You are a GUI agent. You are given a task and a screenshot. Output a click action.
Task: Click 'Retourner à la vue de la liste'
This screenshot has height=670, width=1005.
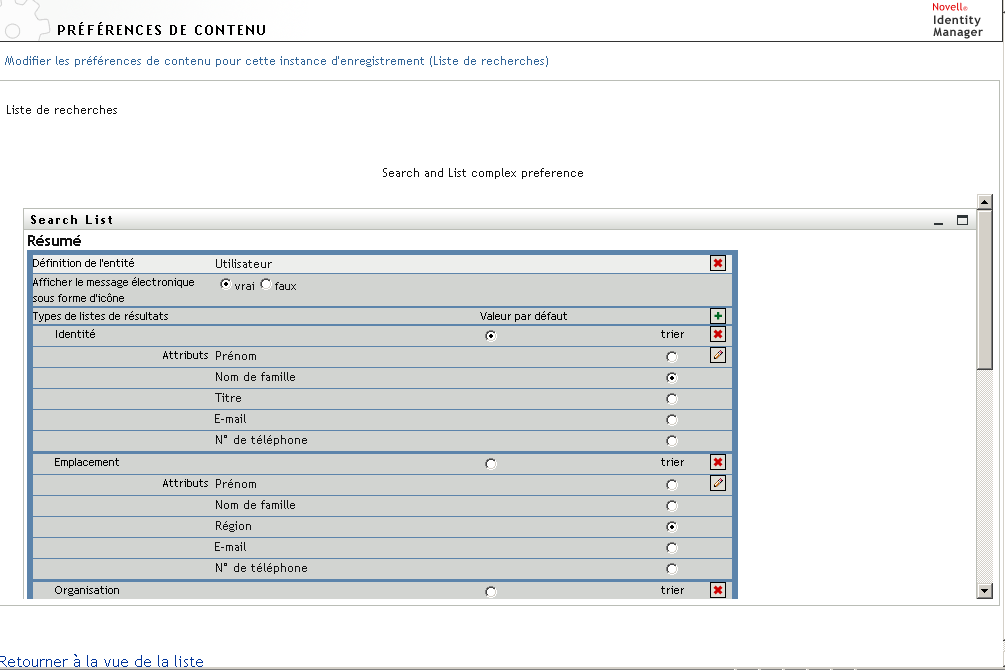coord(102,661)
